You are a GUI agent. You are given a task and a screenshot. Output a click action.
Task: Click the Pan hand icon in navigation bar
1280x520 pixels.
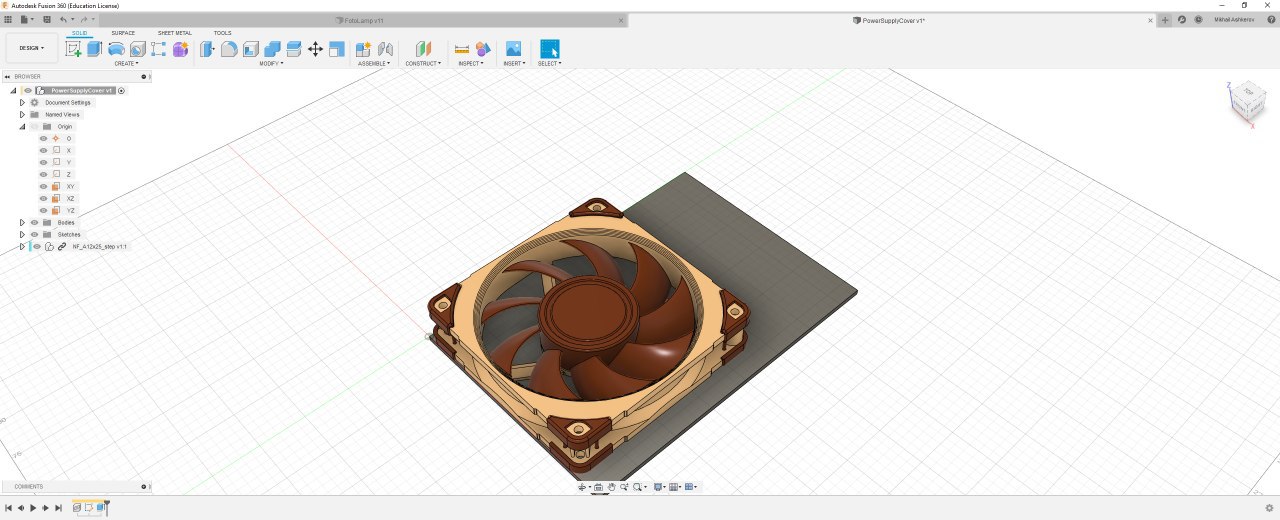[611, 487]
